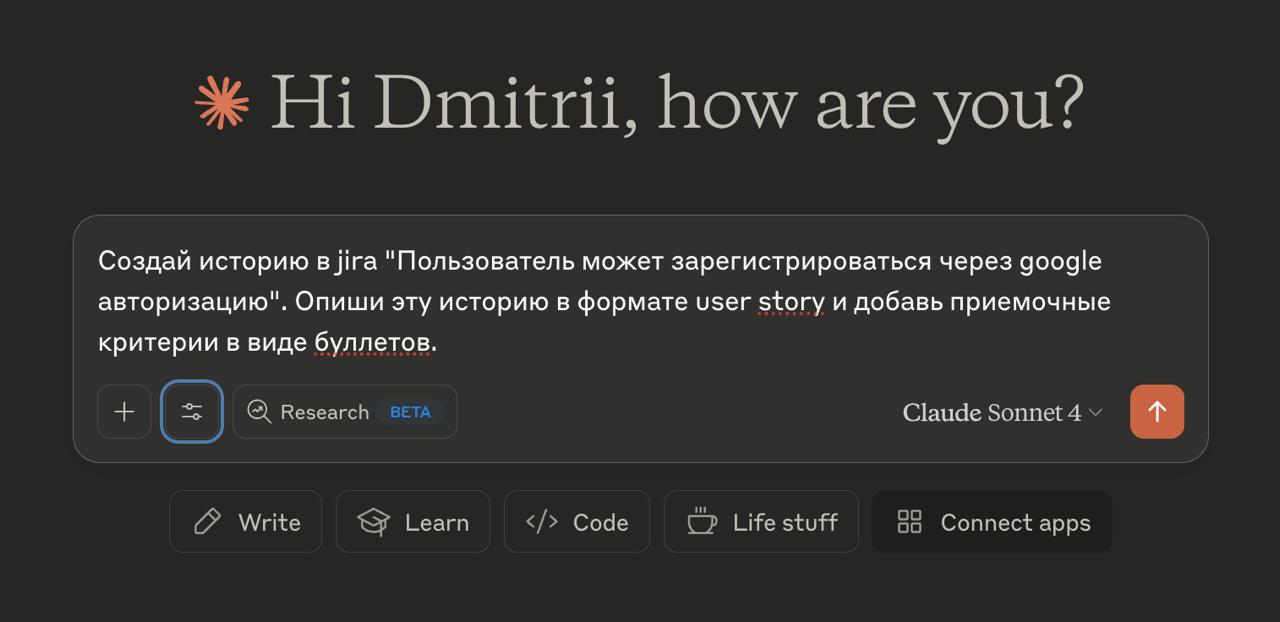Click the plus icon to attach content
Viewport: 1280px width, 622px height.
pos(124,411)
